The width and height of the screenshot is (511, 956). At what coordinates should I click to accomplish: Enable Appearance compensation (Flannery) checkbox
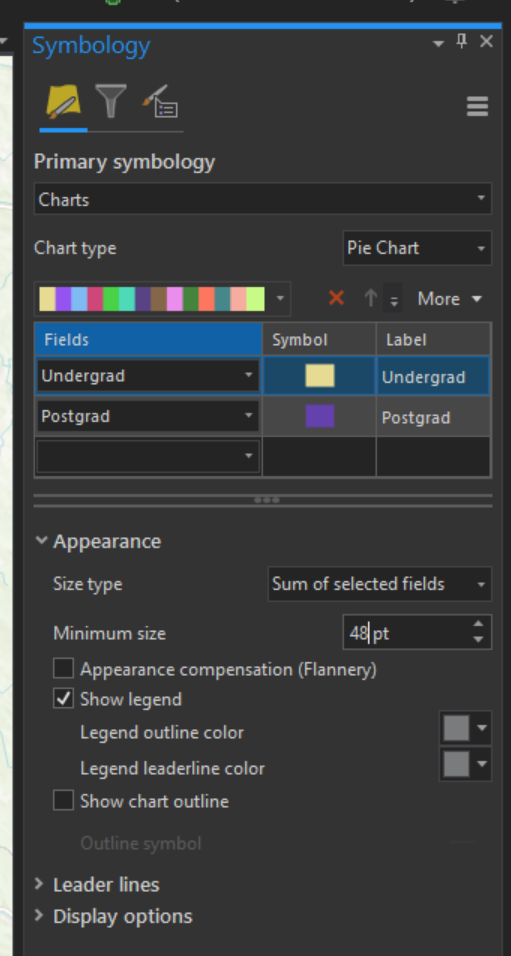(x=63, y=669)
